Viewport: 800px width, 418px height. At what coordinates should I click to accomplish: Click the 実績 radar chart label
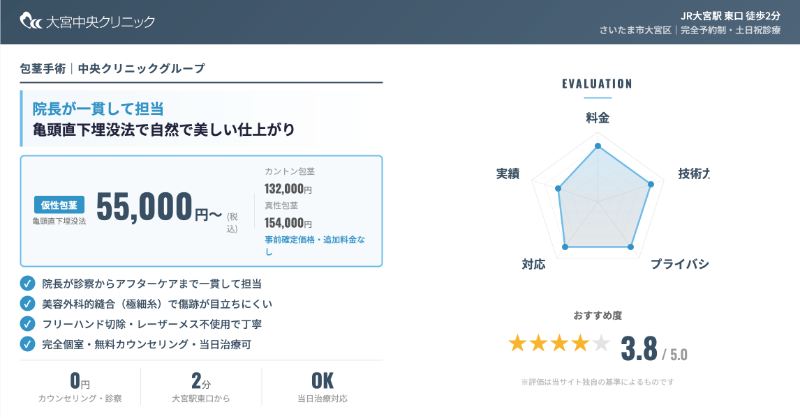507,173
